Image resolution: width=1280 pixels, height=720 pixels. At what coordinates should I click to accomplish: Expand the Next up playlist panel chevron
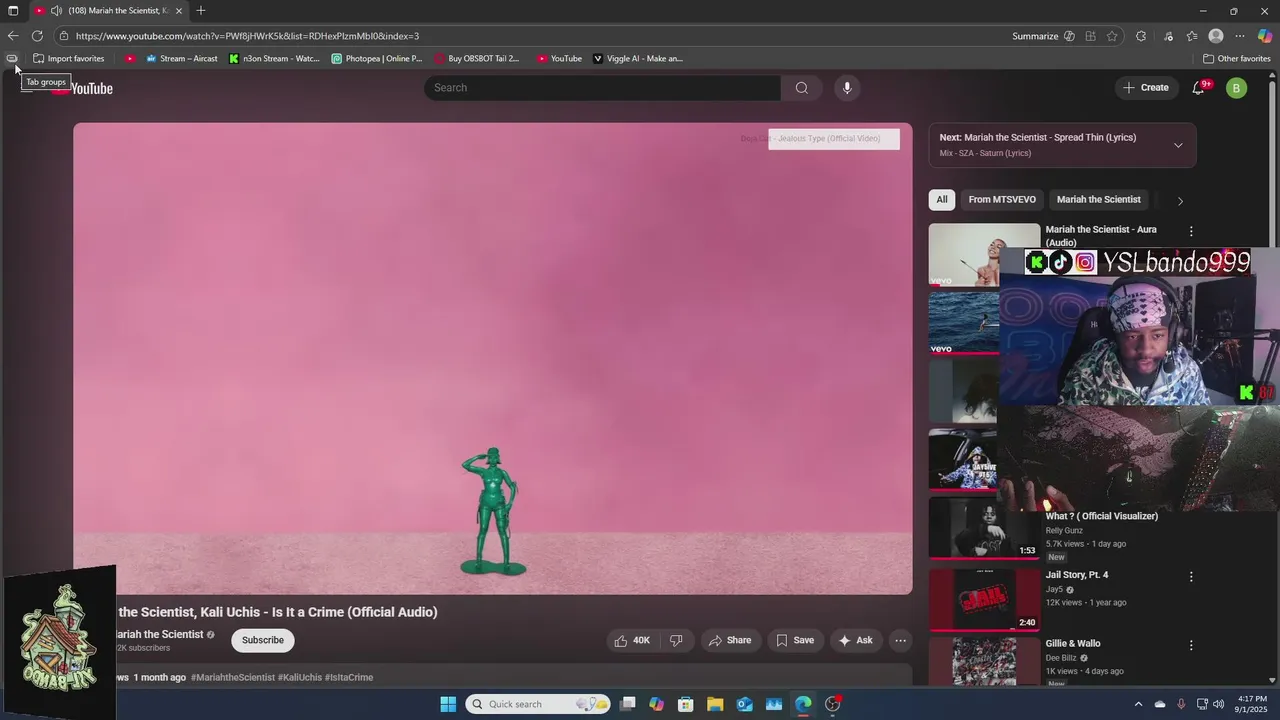coord(1178,146)
